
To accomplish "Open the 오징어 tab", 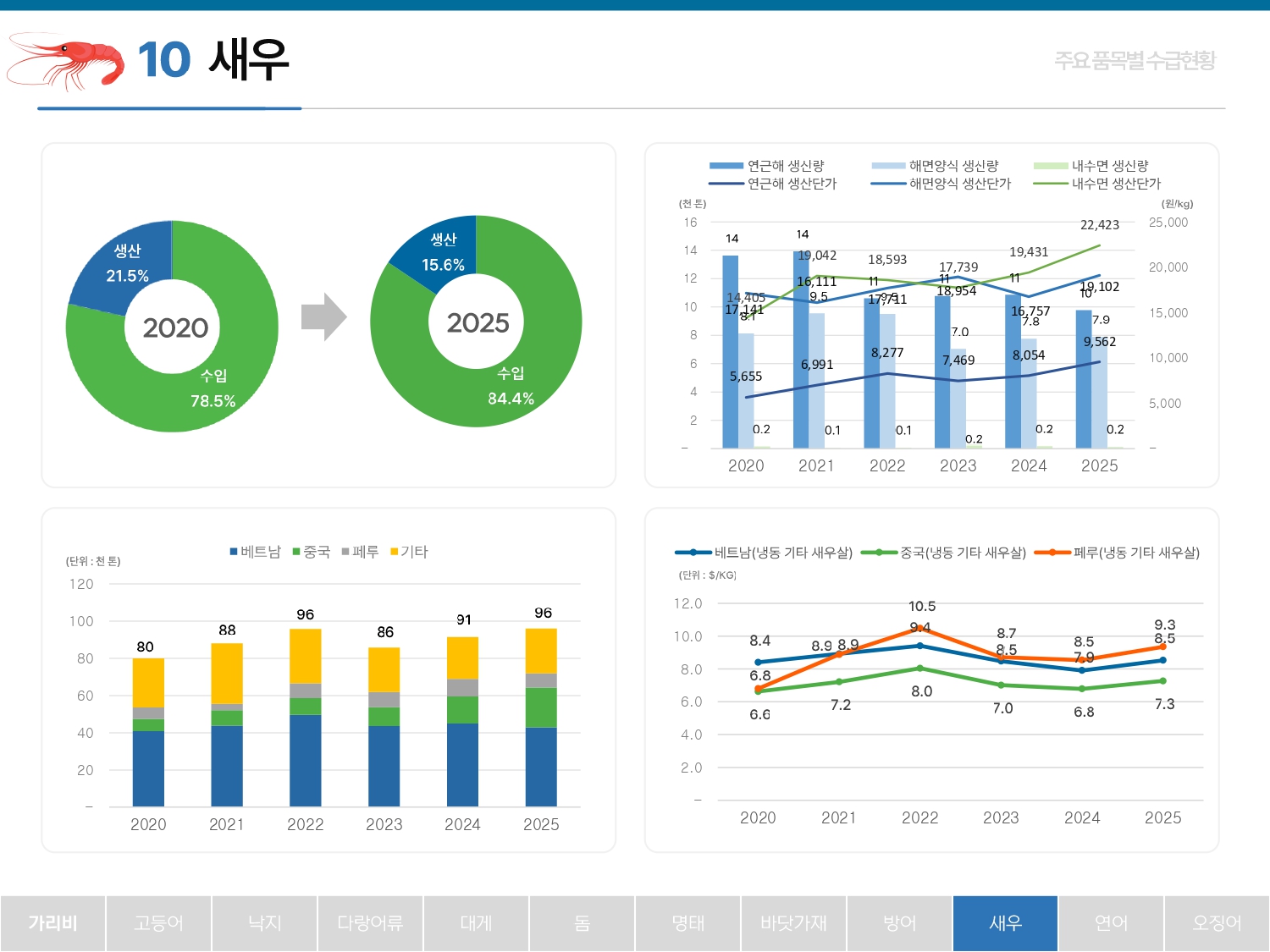I will [1217, 923].
